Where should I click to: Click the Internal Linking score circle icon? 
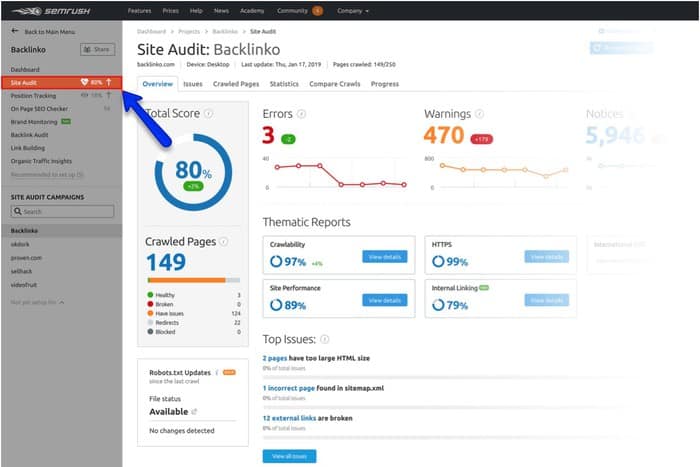(438, 305)
